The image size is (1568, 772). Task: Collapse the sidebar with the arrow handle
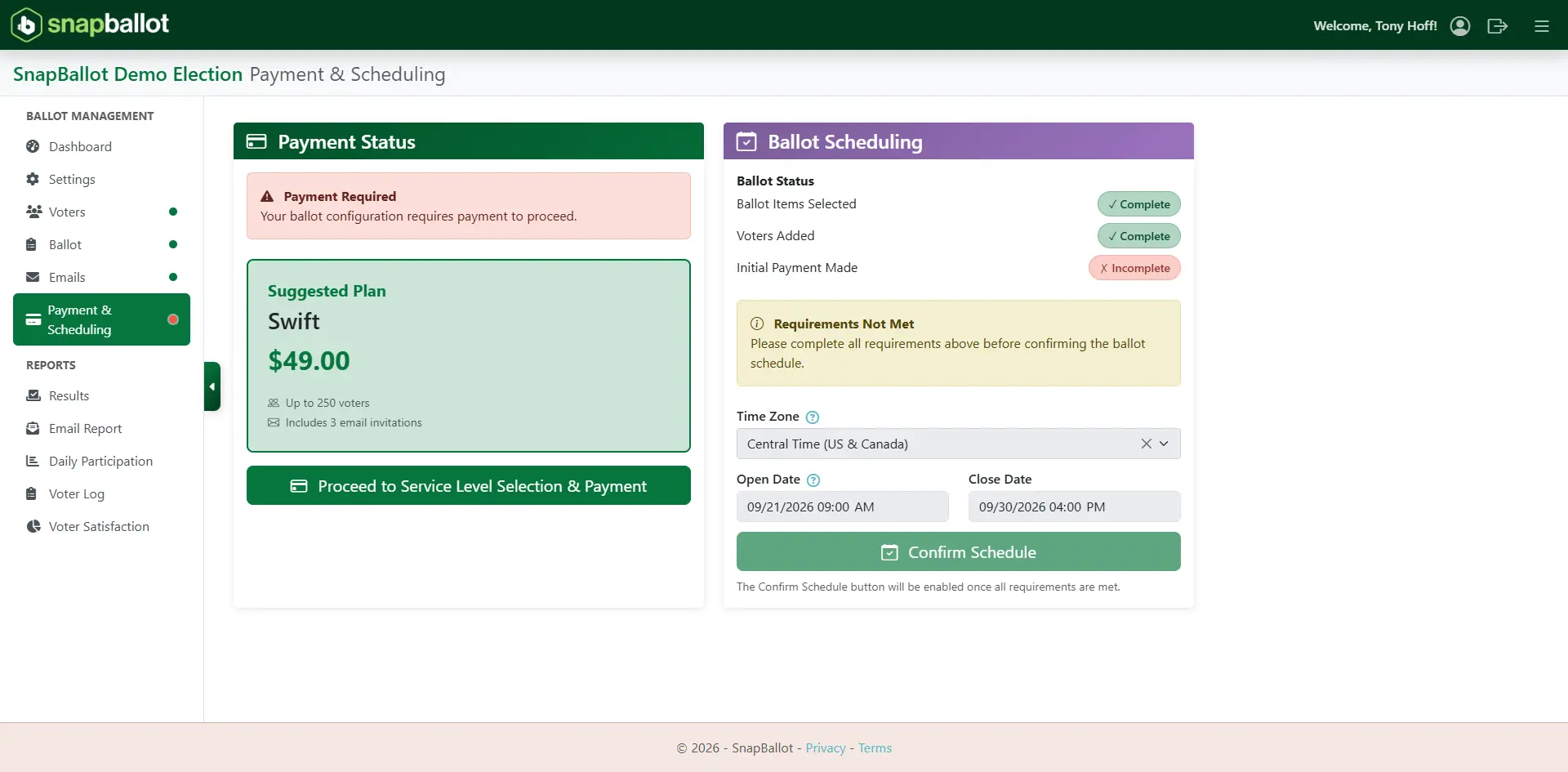[212, 386]
